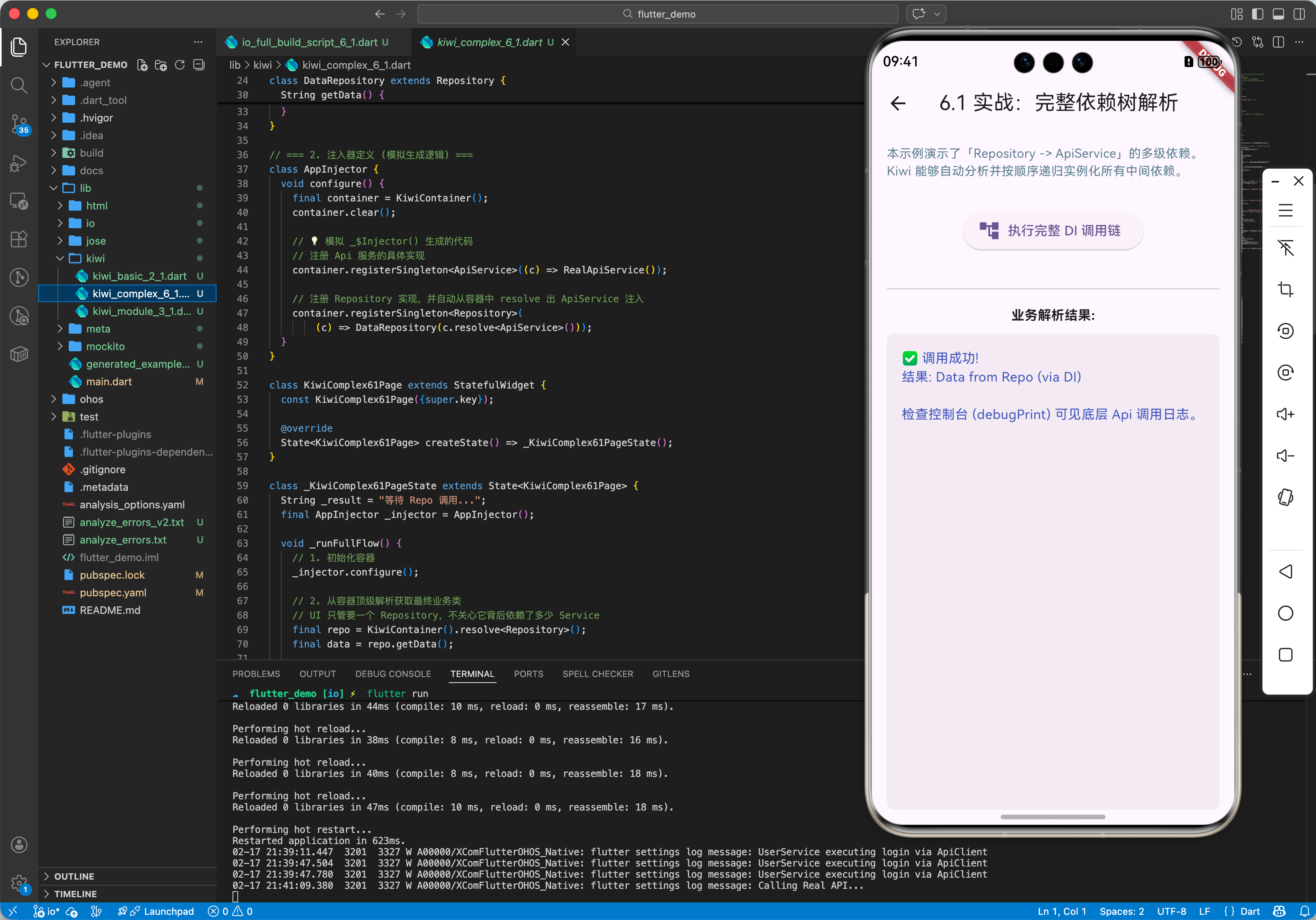The image size is (1316, 920).
Task: Refresh the explorer file tree
Action: (180, 66)
